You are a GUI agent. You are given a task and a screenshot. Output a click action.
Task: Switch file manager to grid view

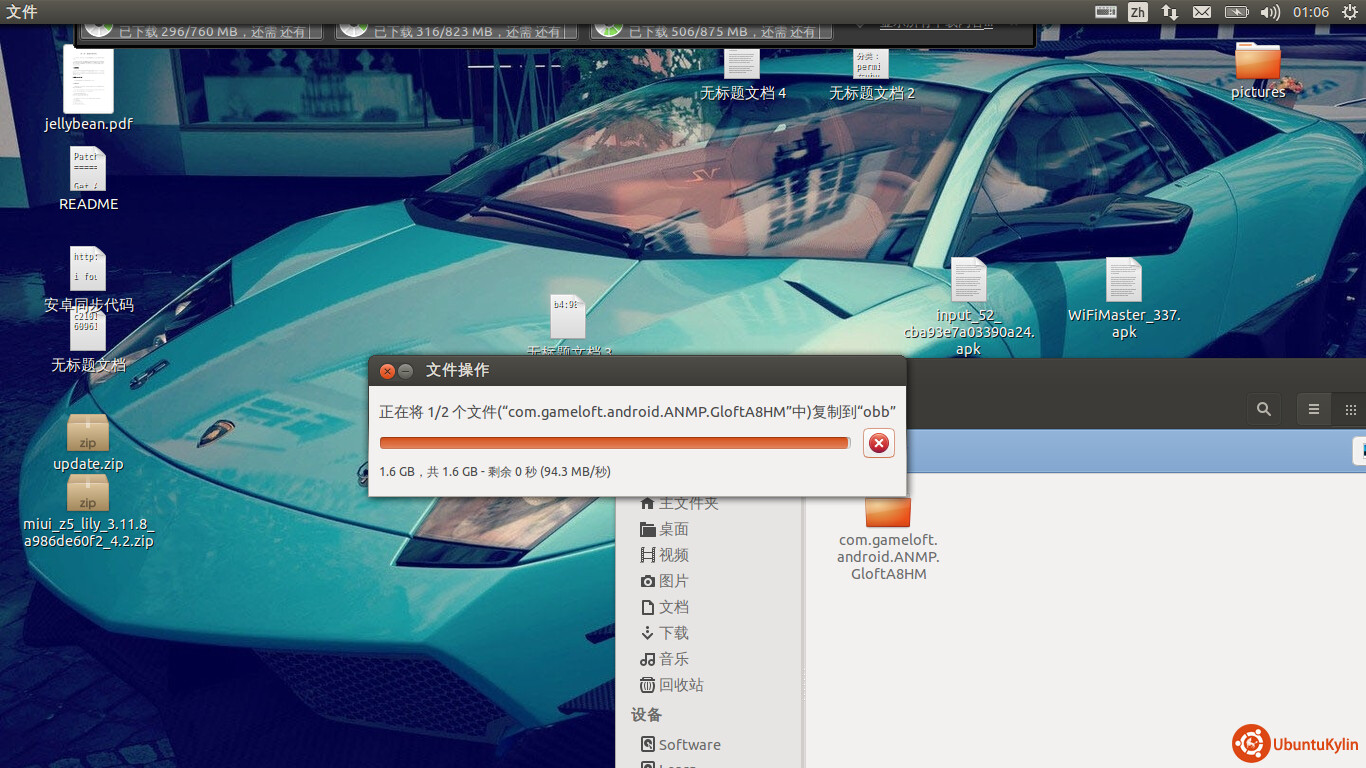point(1350,409)
